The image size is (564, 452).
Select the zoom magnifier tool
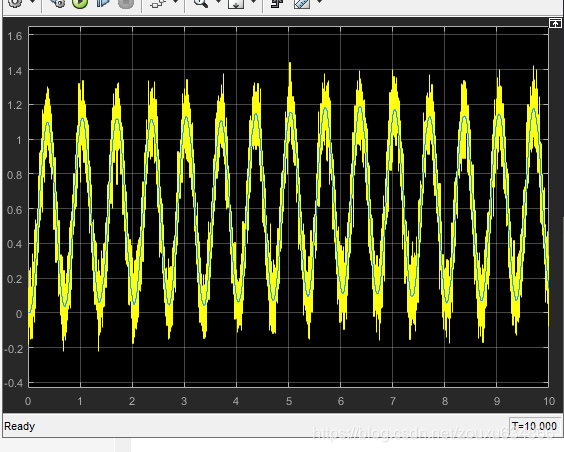click(201, 3)
